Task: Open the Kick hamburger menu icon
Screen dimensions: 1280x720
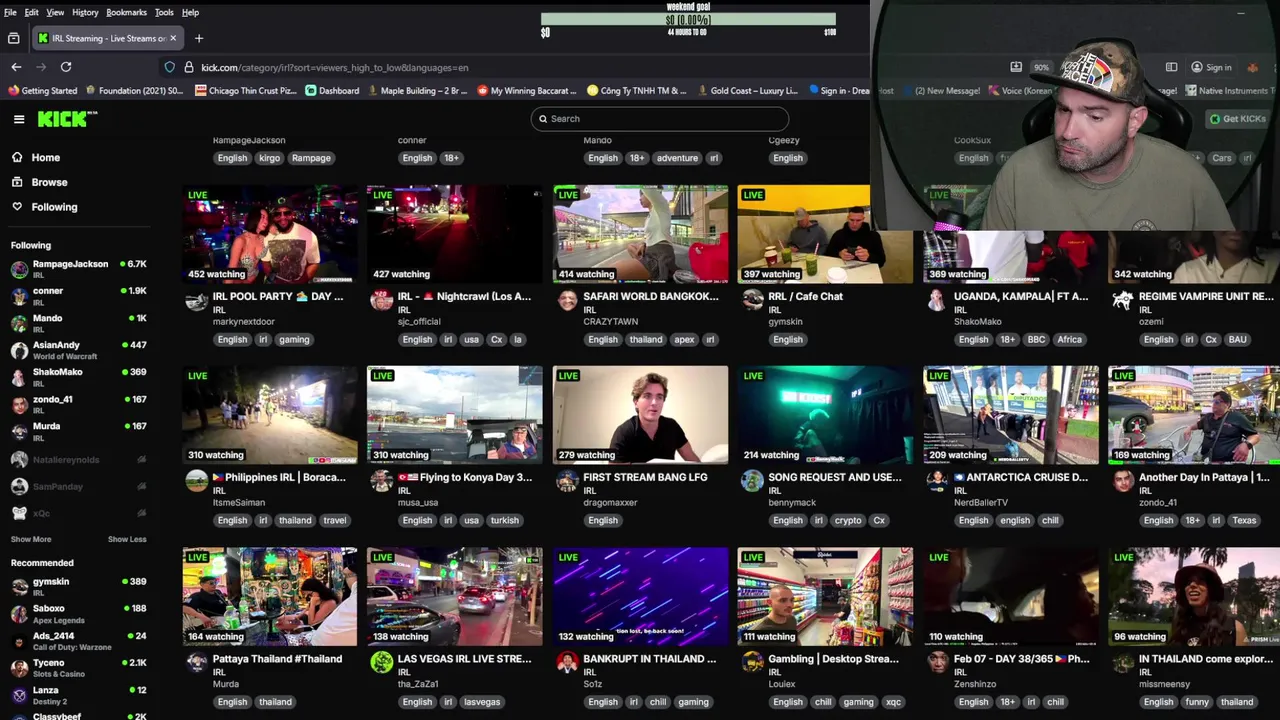Action: 19,119
